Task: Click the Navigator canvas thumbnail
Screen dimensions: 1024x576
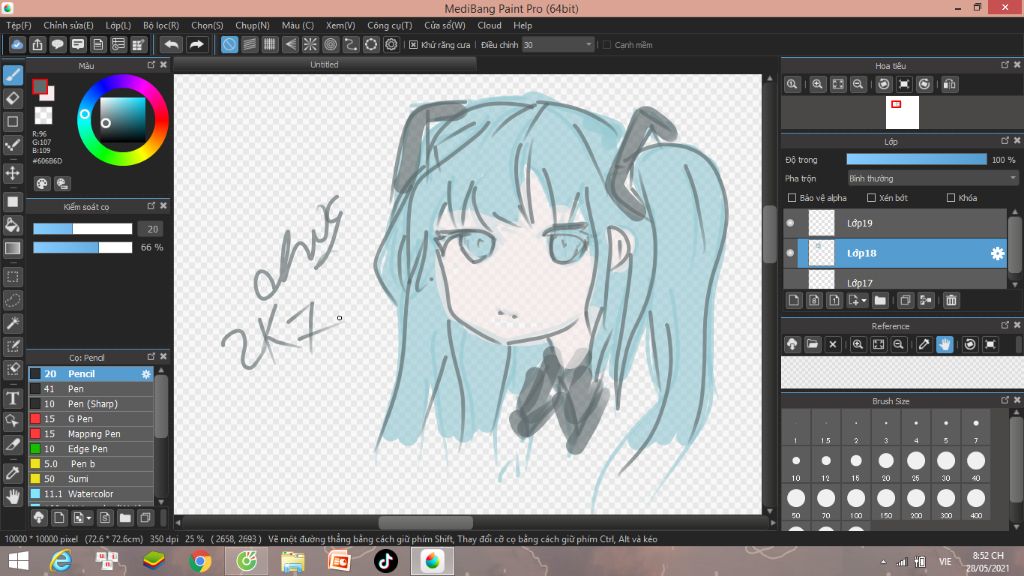Action: tap(902, 112)
